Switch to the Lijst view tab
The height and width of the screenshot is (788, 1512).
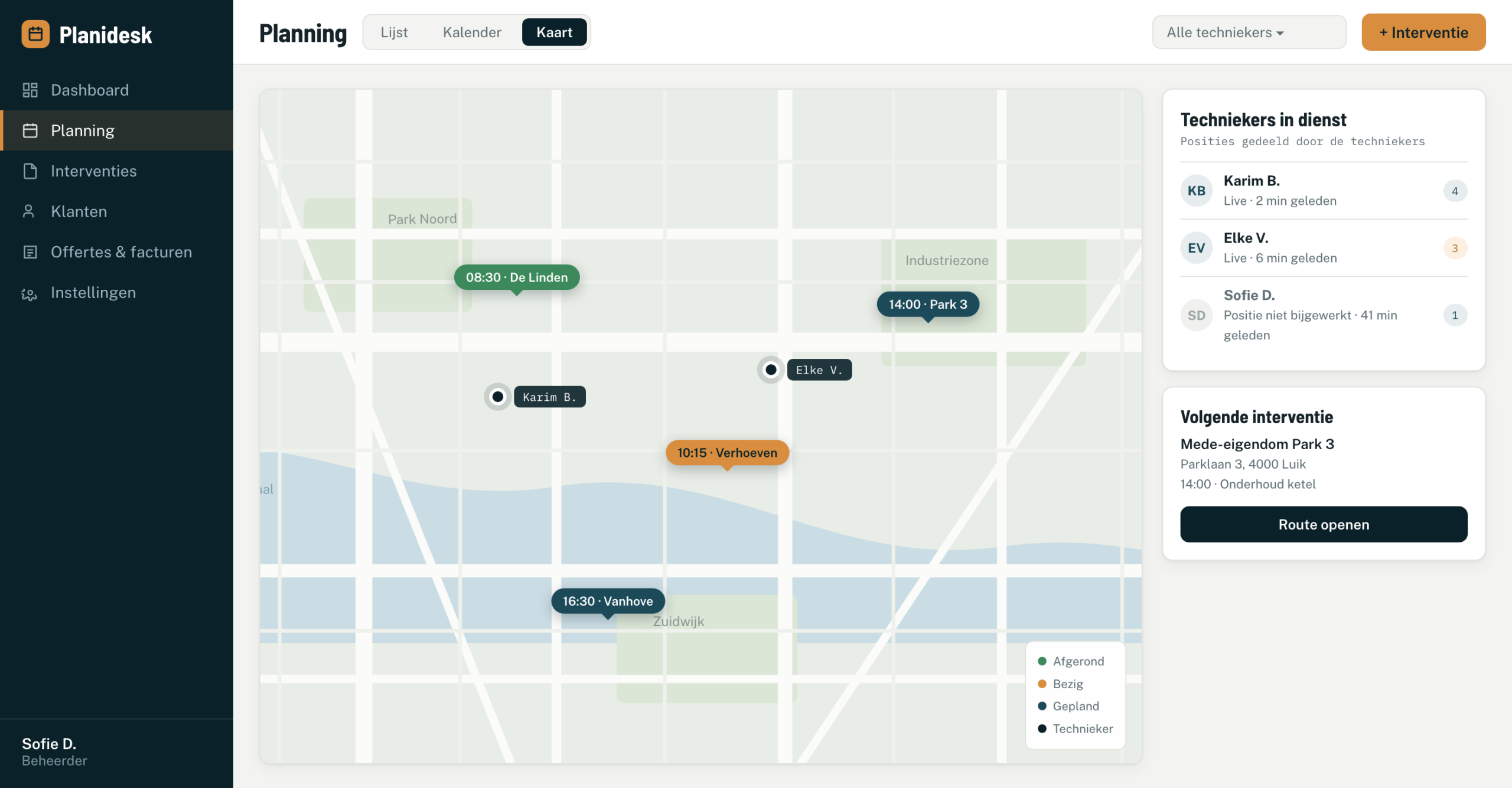tap(394, 32)
